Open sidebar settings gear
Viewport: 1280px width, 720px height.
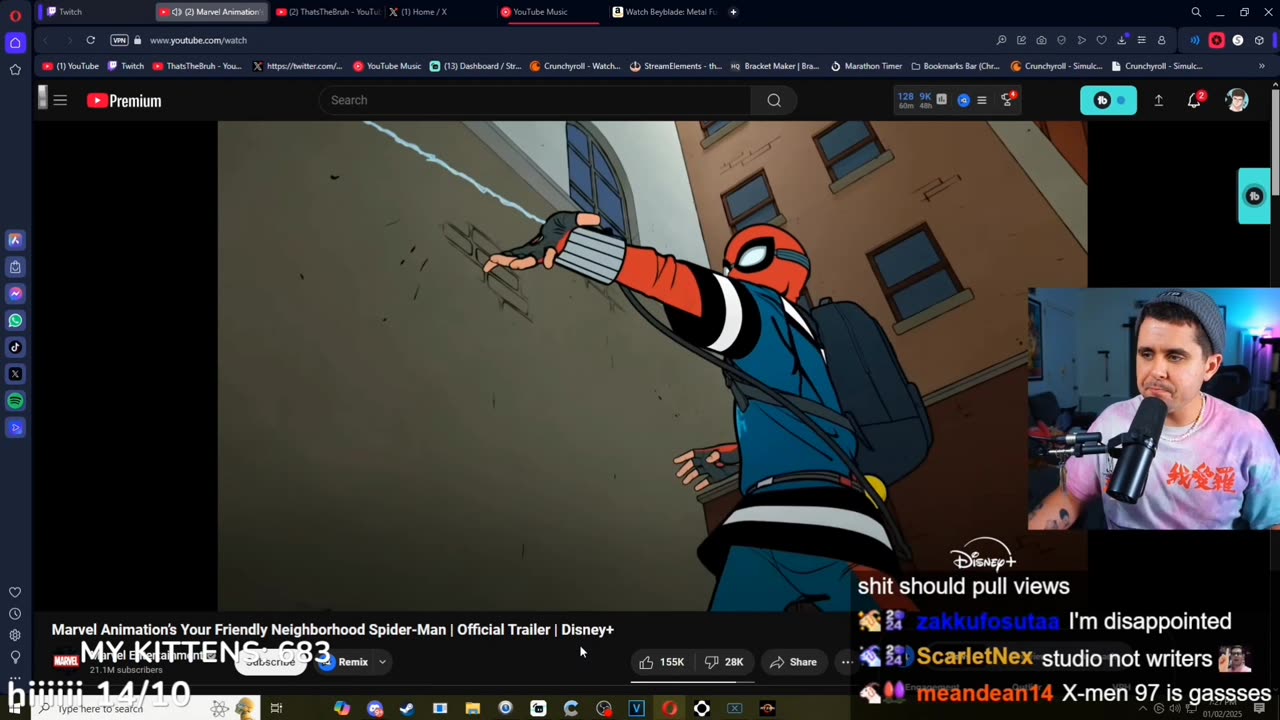15,635
